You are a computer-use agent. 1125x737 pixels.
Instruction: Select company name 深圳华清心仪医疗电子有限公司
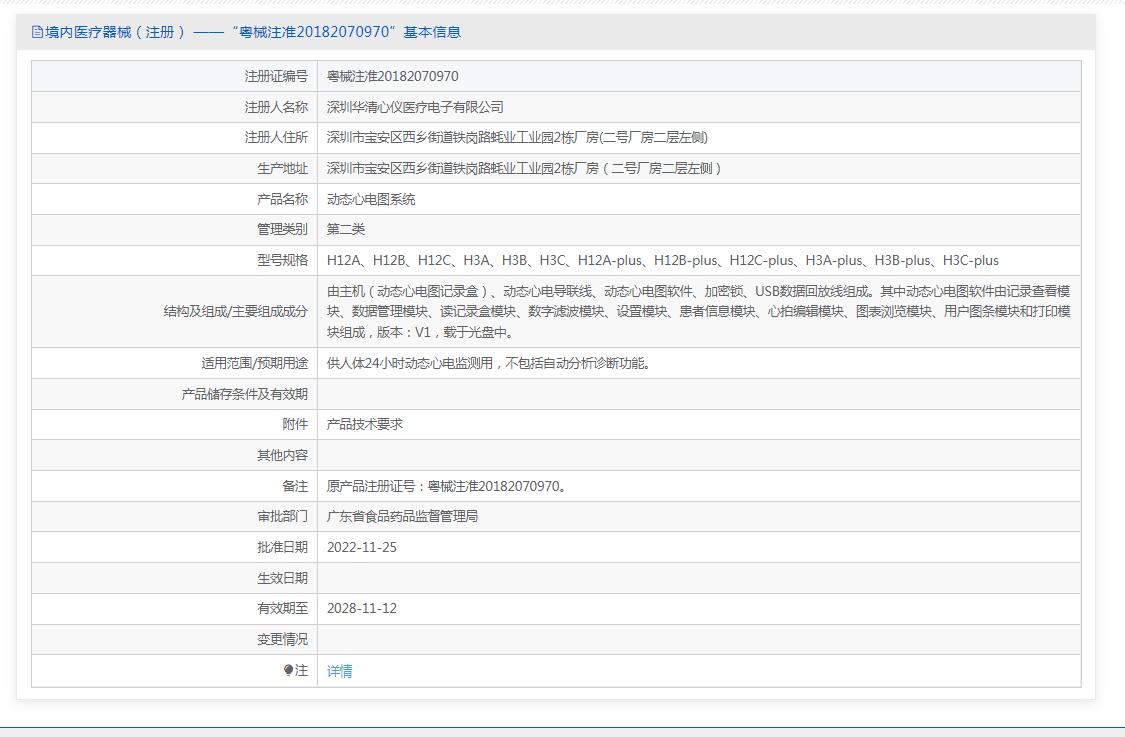tap(415, 107)
